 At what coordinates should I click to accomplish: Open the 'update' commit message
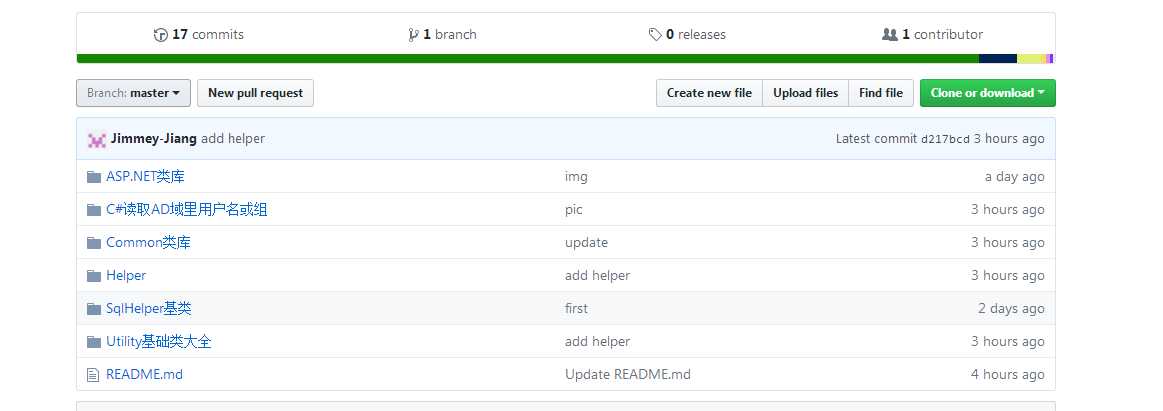click(587, 243)
